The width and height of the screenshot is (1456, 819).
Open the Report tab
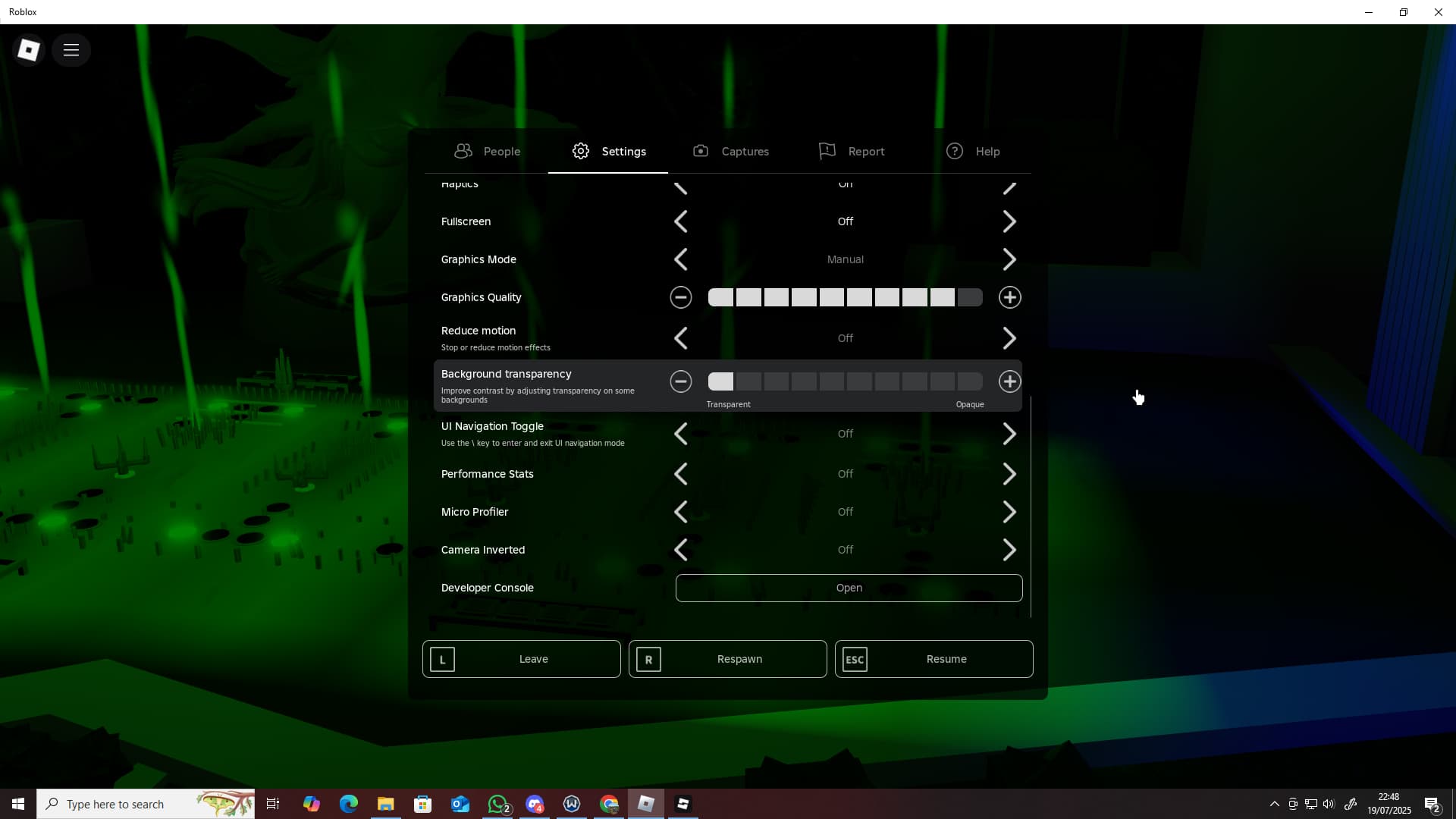(852, 151)
